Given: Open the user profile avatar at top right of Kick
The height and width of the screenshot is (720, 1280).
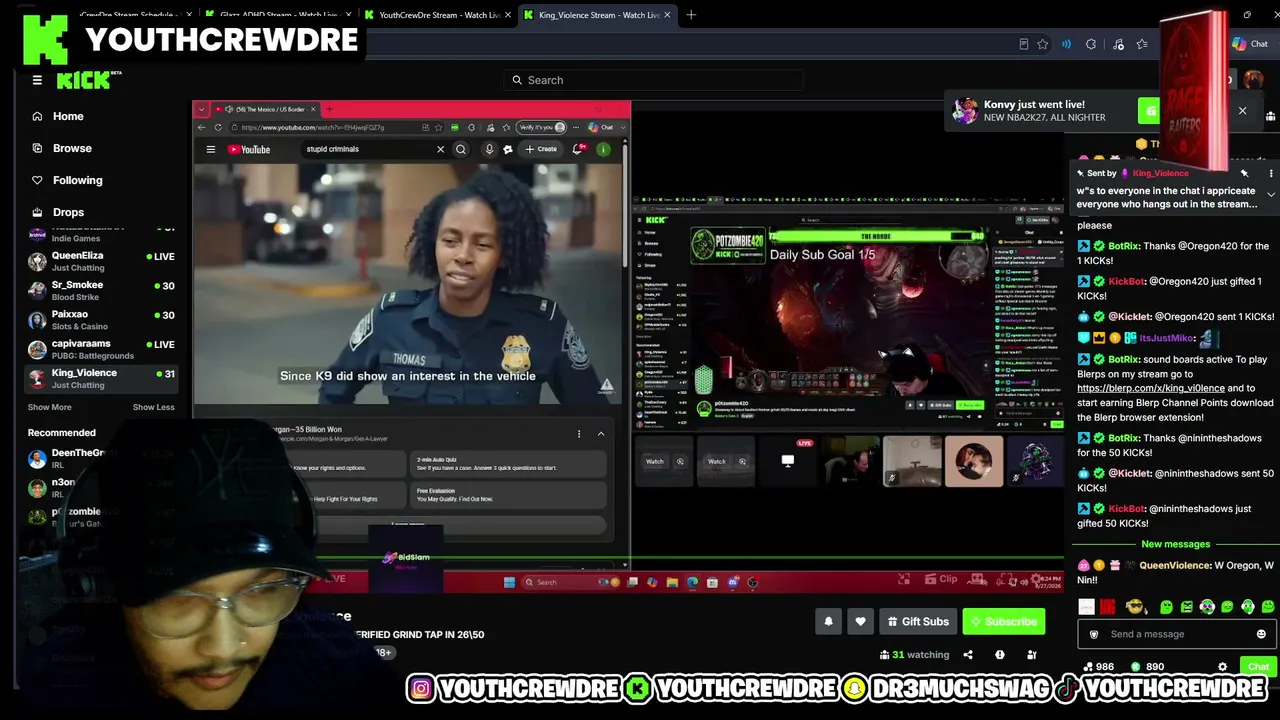Looking at the screenshot, I should click(x=1254, y=80).
